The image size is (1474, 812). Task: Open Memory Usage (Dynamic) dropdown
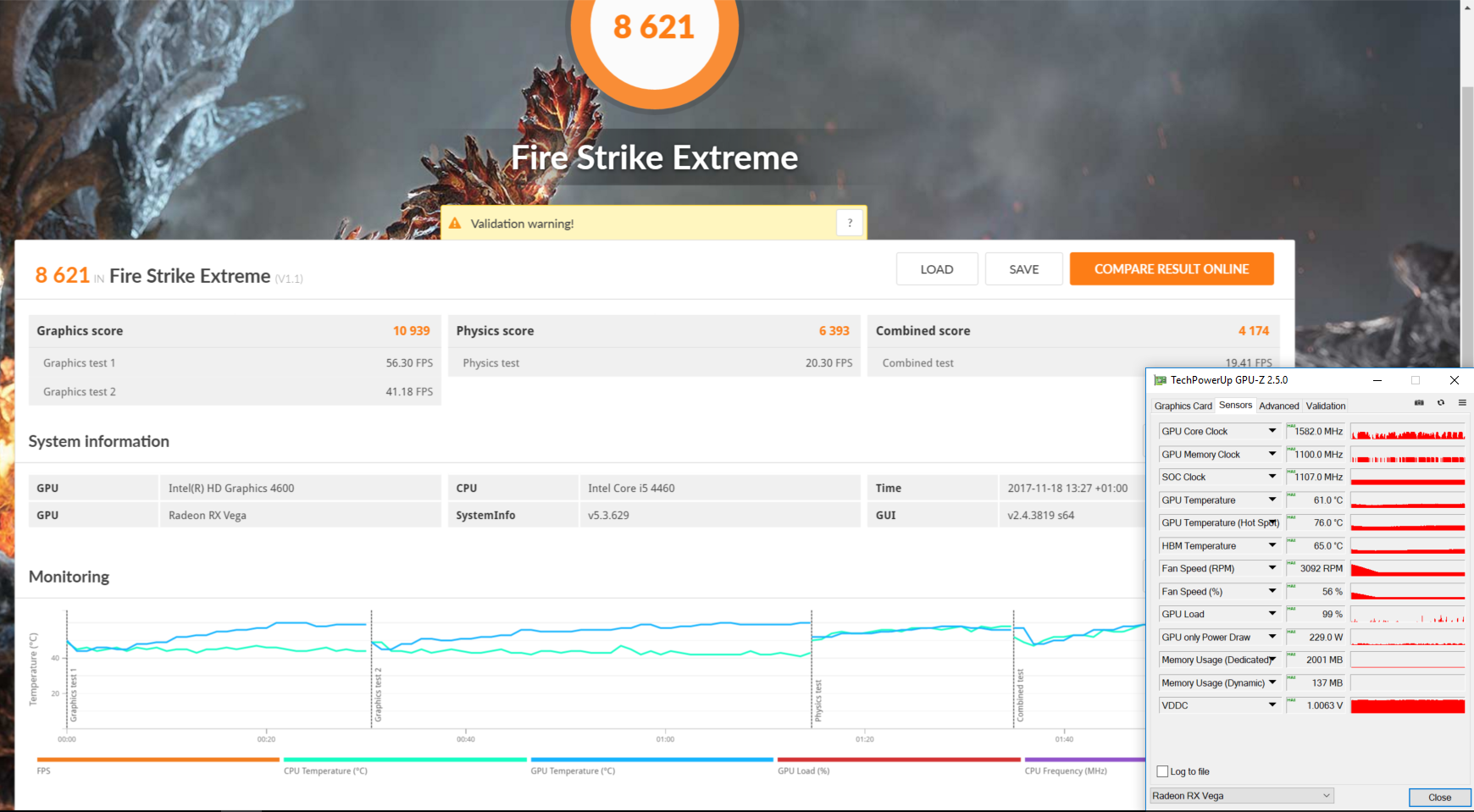(1272, 682)
